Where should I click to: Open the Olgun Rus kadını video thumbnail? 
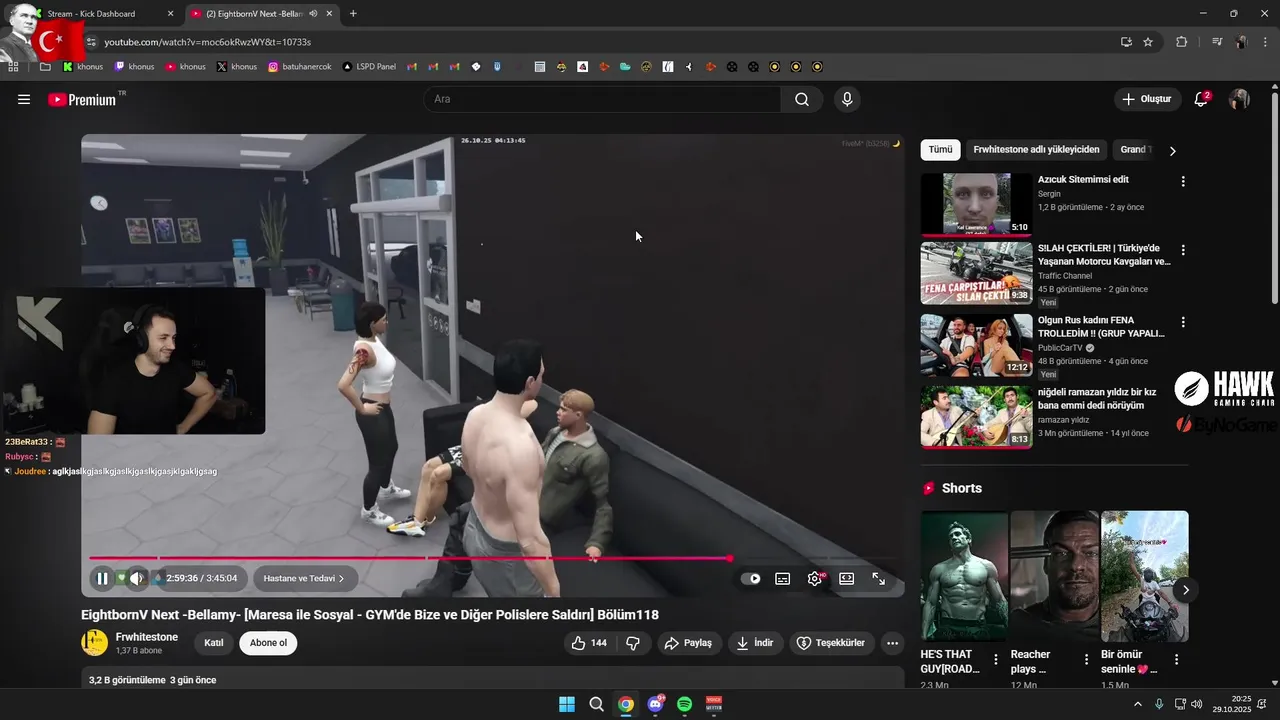(x=976, y=345)
